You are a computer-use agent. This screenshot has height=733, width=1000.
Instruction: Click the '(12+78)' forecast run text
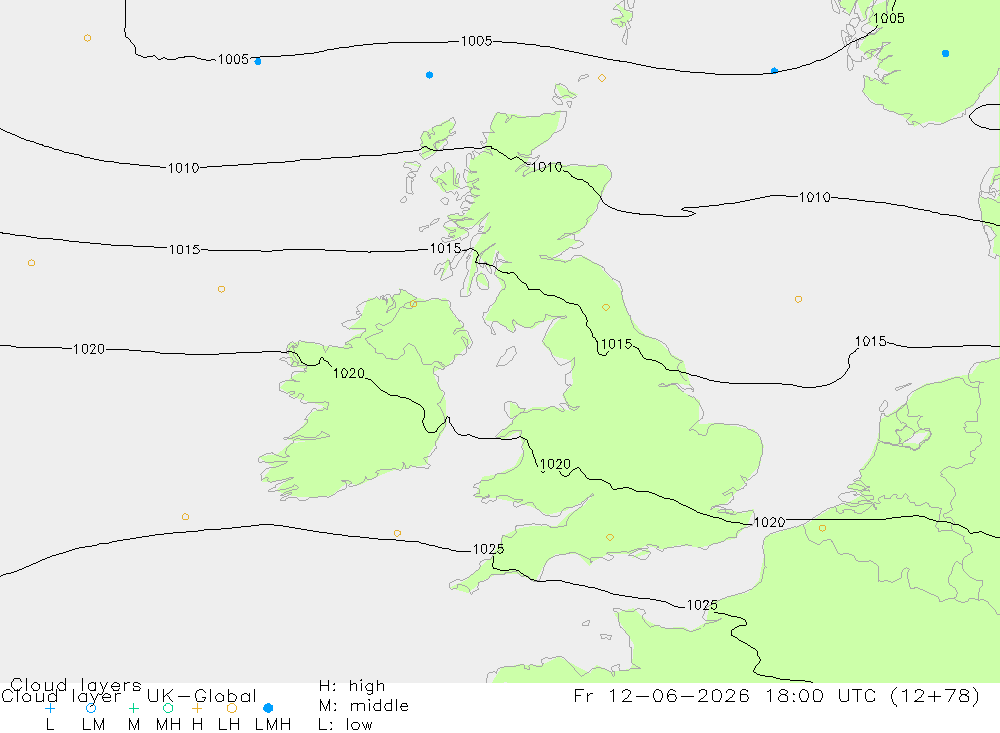(x=935, y=695)
